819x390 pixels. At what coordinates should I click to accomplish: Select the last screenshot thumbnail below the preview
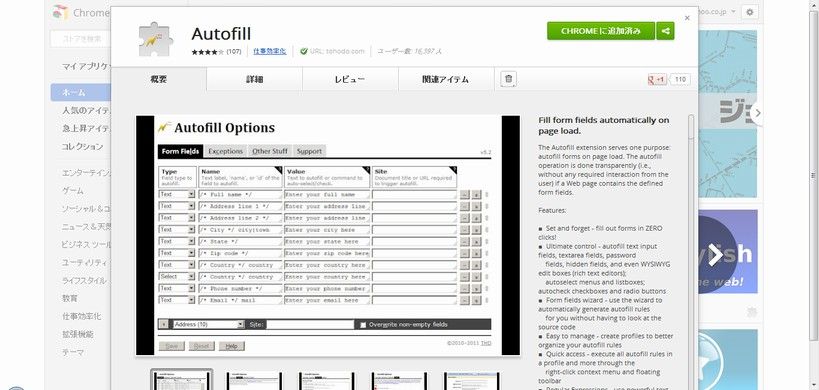pyautogui.click(x=472, y=381)
